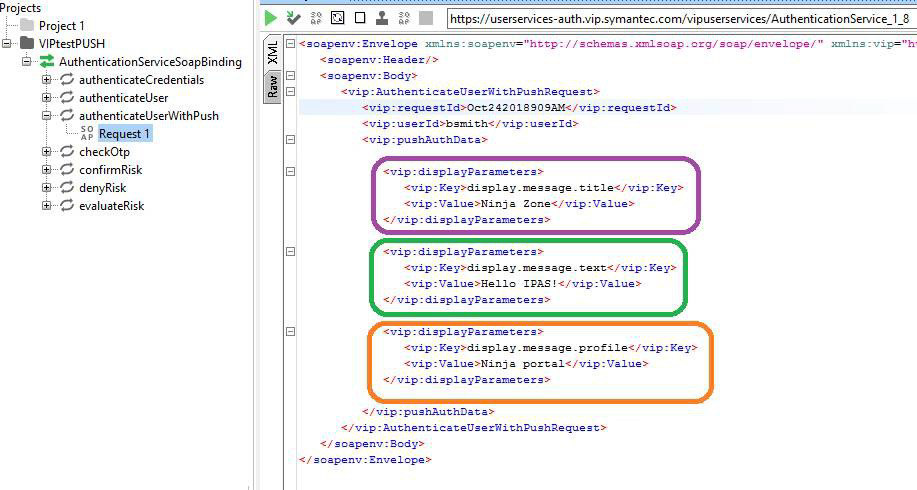
Task: Click the key display.message.text
Action: click(537, 268)
